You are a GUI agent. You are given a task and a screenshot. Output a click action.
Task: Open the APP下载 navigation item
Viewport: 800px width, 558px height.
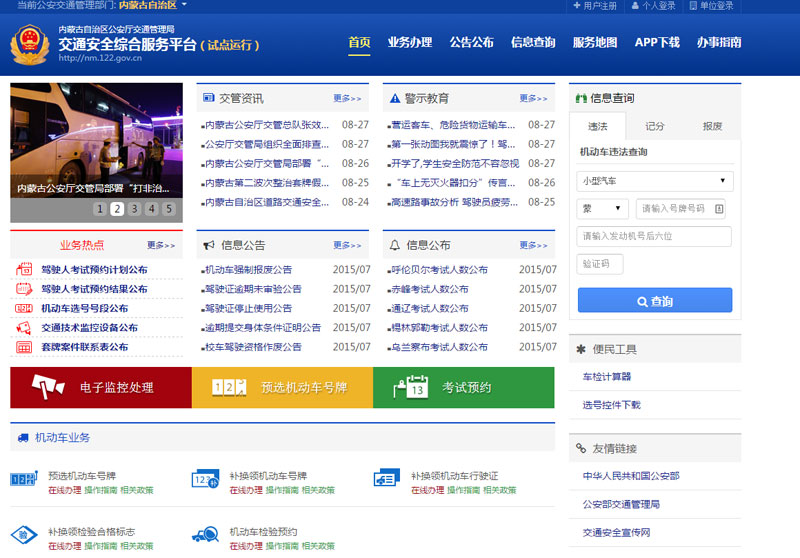coord(657,42)
